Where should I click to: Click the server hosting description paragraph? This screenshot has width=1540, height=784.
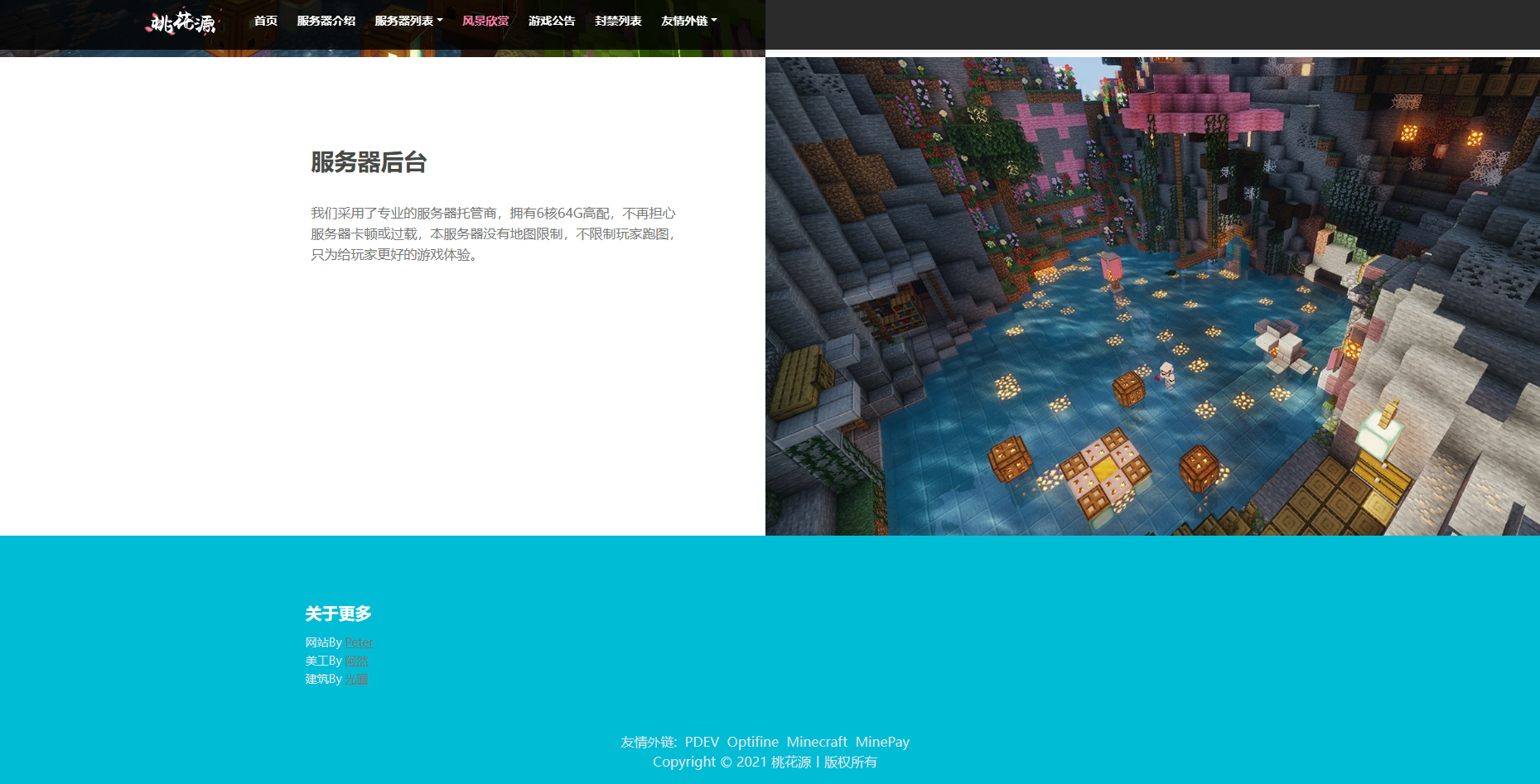pos(494,234)
